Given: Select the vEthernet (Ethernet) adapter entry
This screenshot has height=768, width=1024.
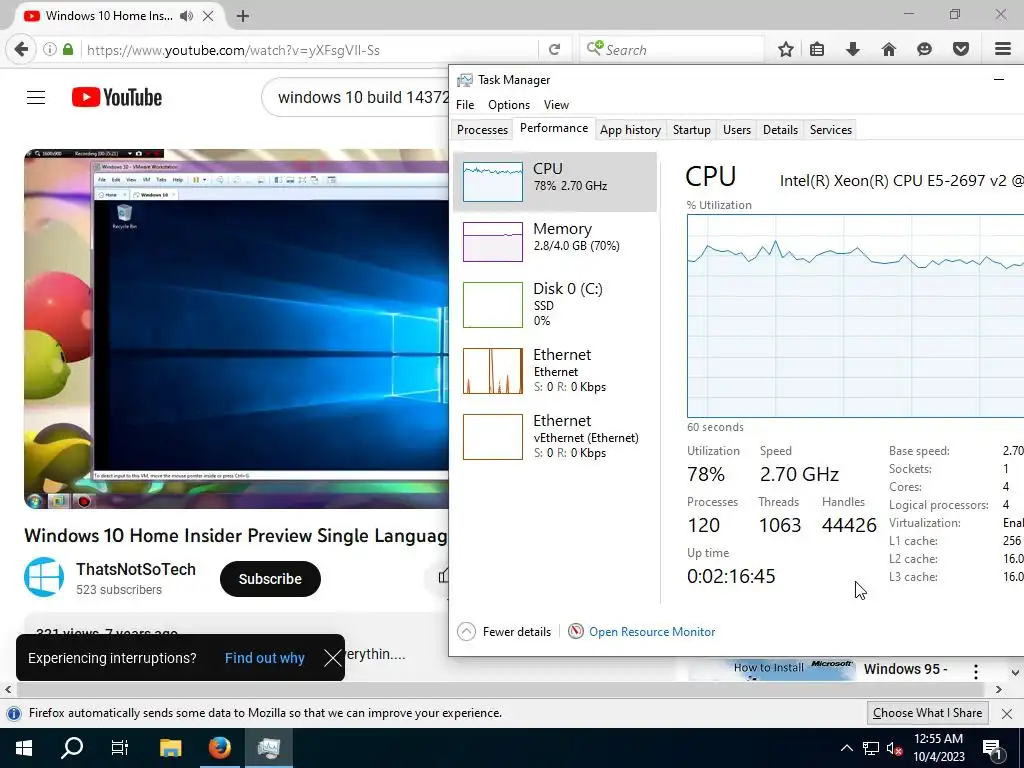Looking at the screenshot, I should pyautogui.click(x=554, y=436).
